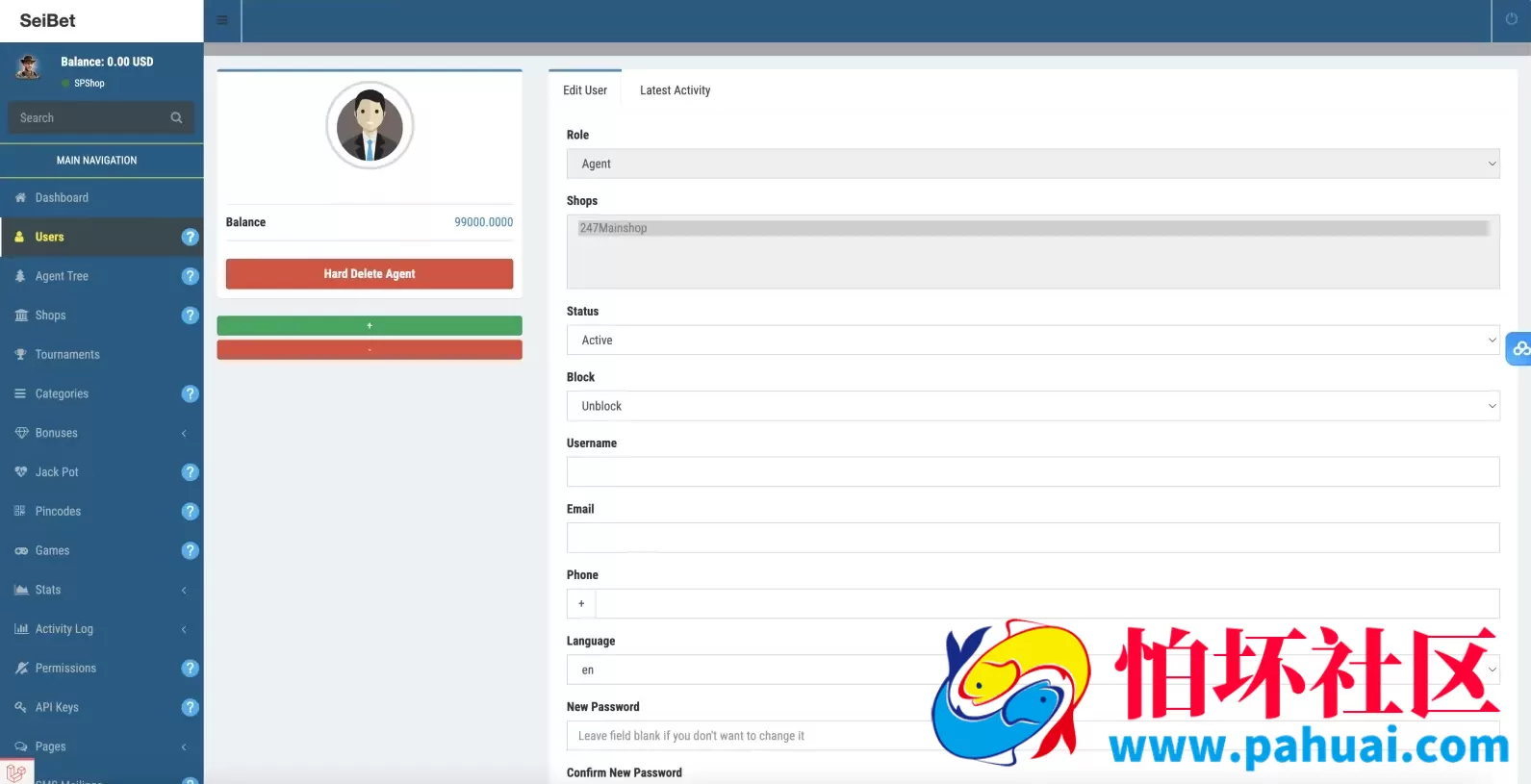Screen dimensions: 1531x784
Task: Open the help icon next to Games
Action: [191, 550]
